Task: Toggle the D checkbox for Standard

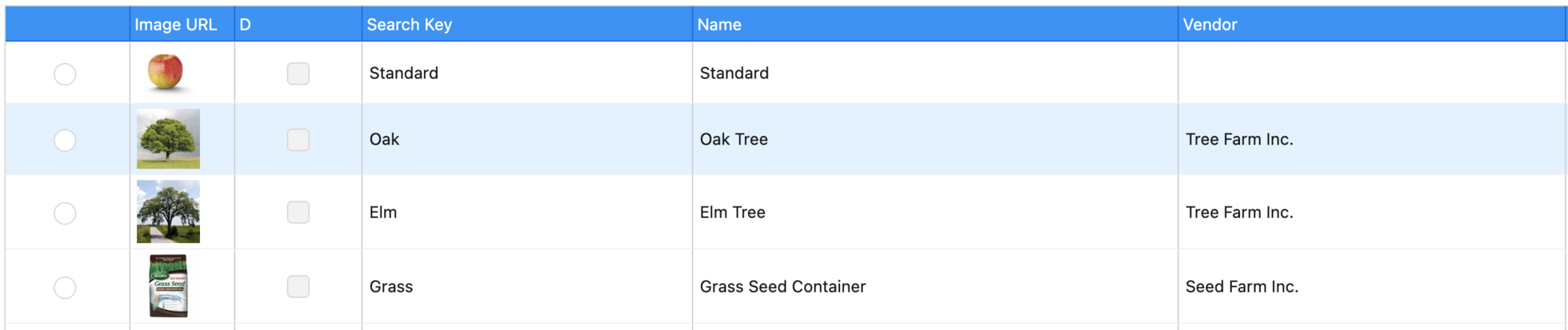Action: pyautogui.click(x=298, y=74)
